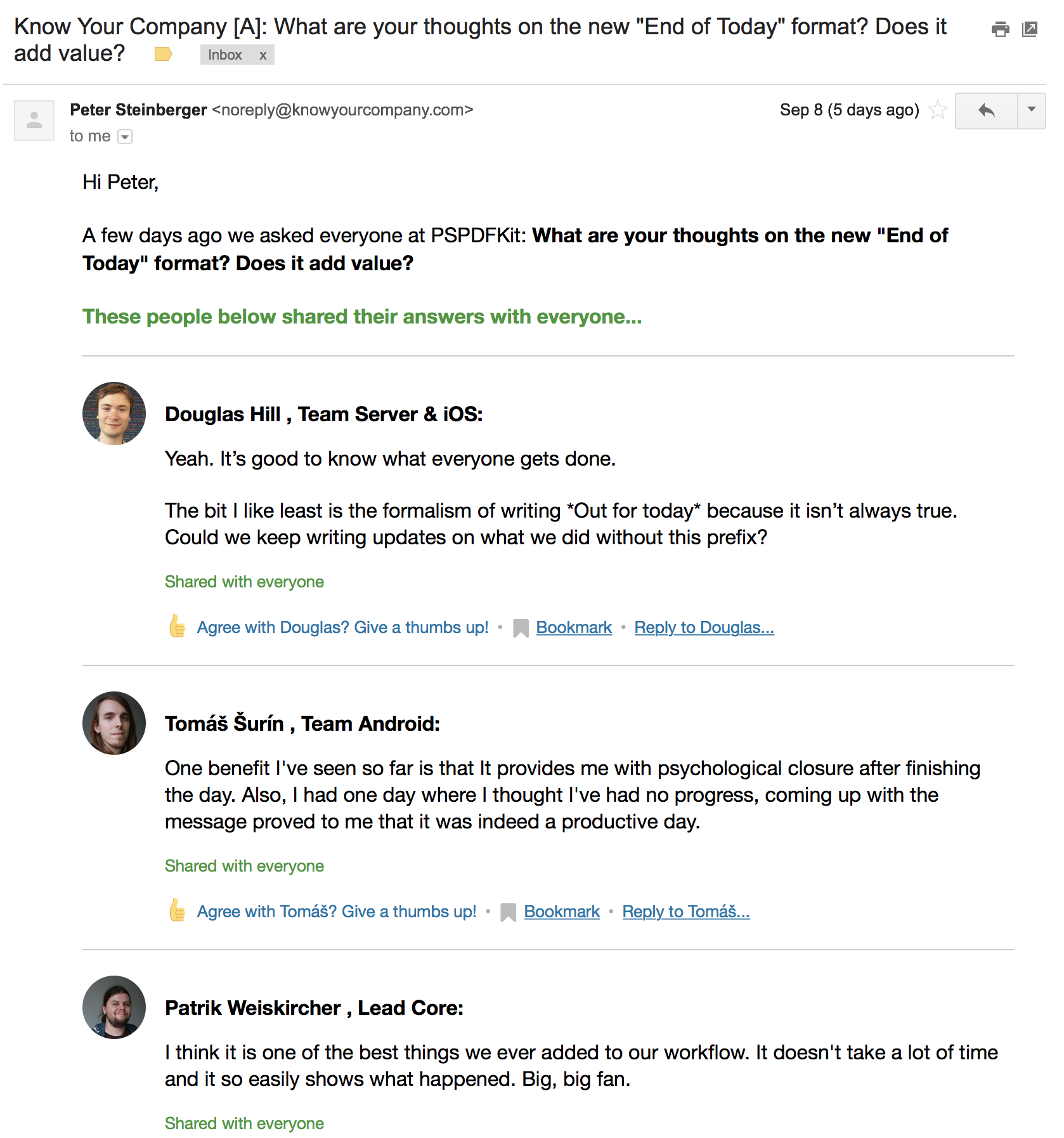Open email in new window icon

click(x=1030, y=29)
